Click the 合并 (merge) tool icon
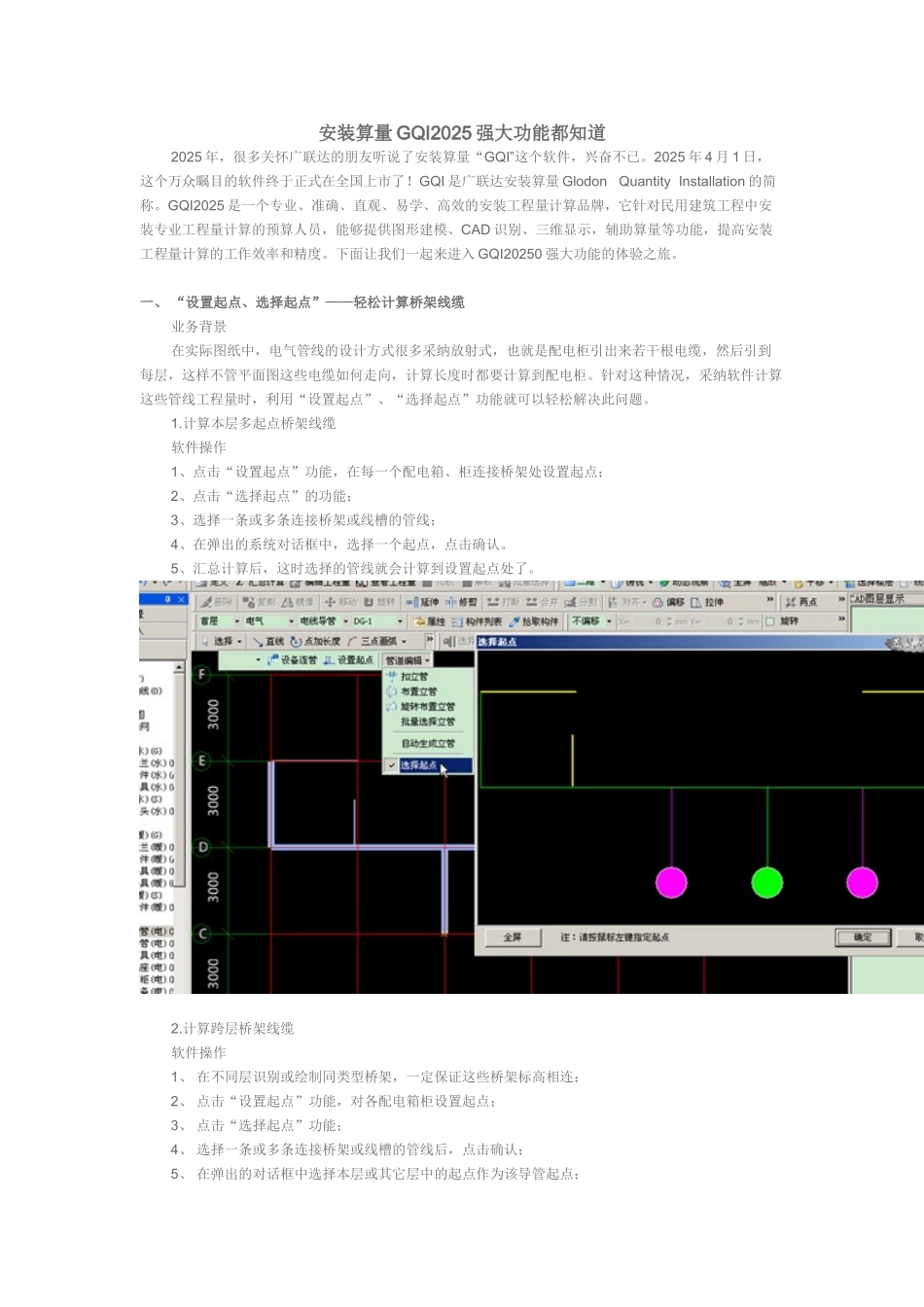This screenshot has width=924, height=1307. pos(543,602)
